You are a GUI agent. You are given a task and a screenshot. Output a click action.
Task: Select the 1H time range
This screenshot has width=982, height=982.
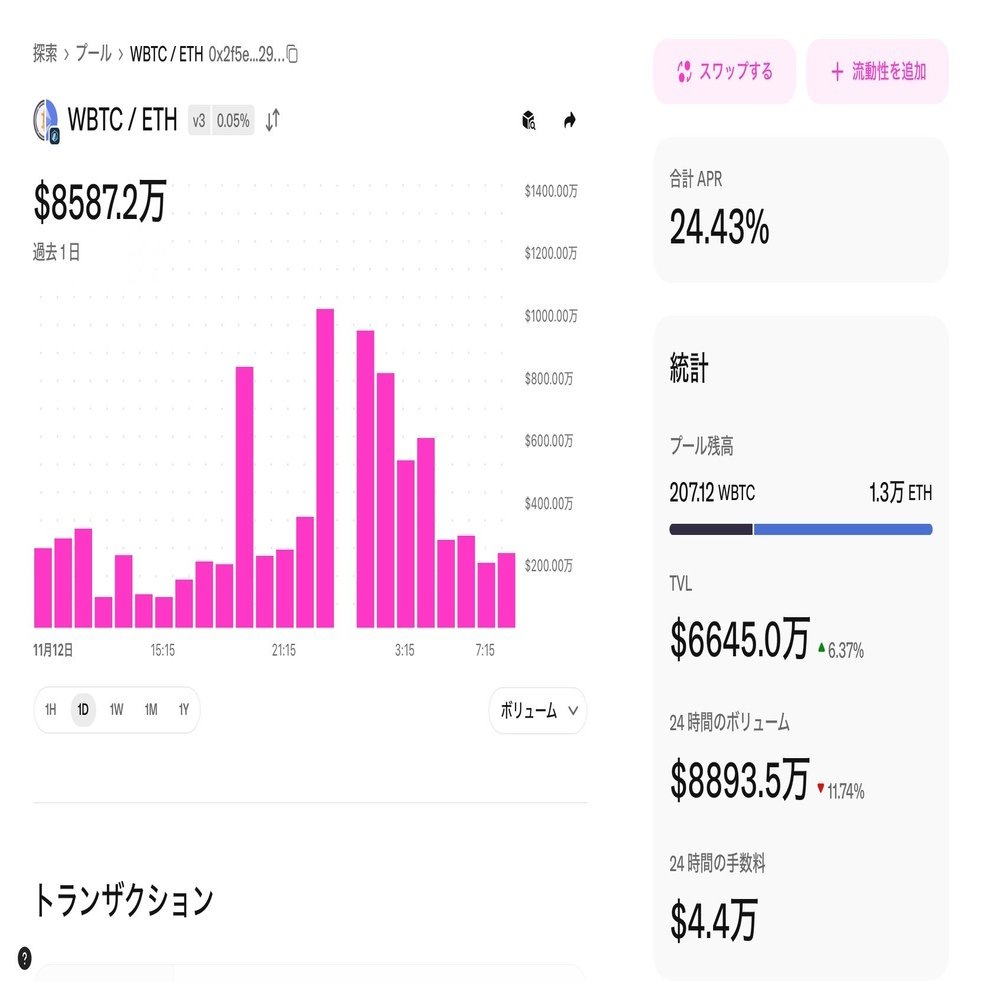[50, 710]
